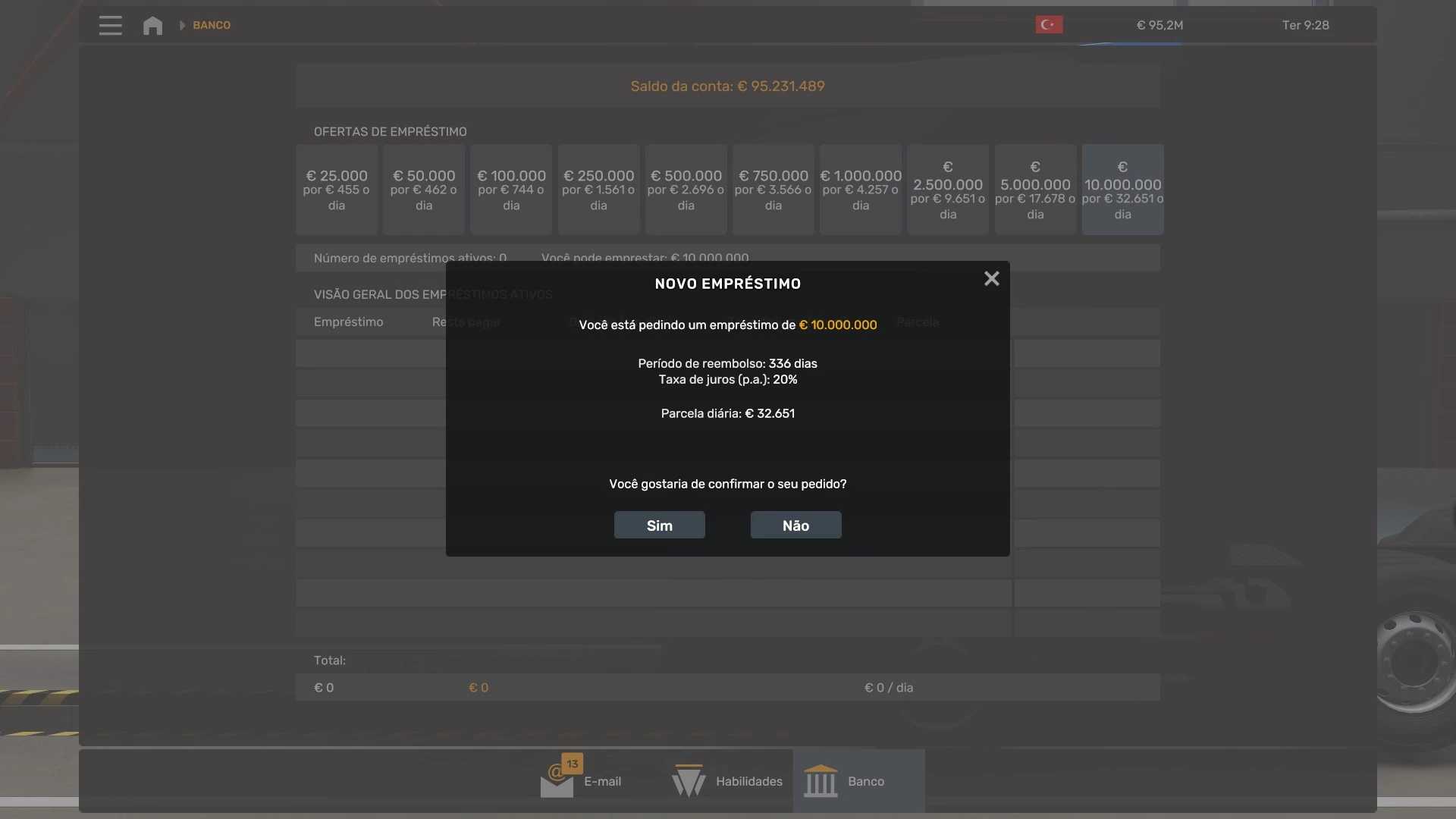
Task: Click the Turkish flag icon
Action: coord(1049,25)
